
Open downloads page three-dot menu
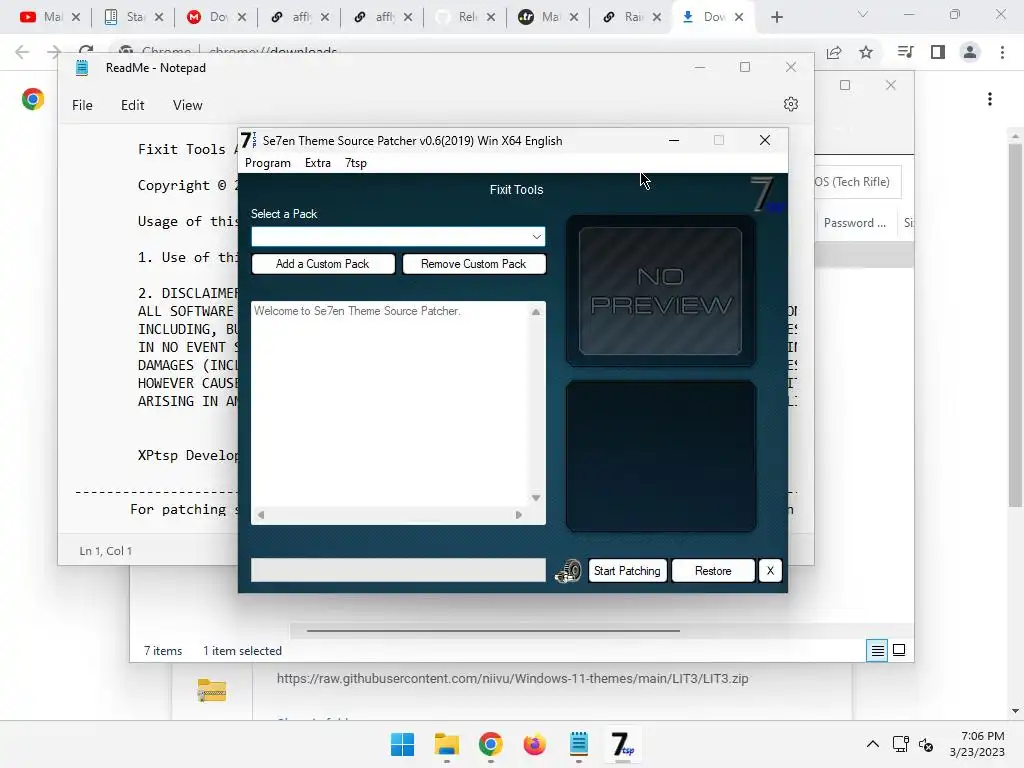990,99
